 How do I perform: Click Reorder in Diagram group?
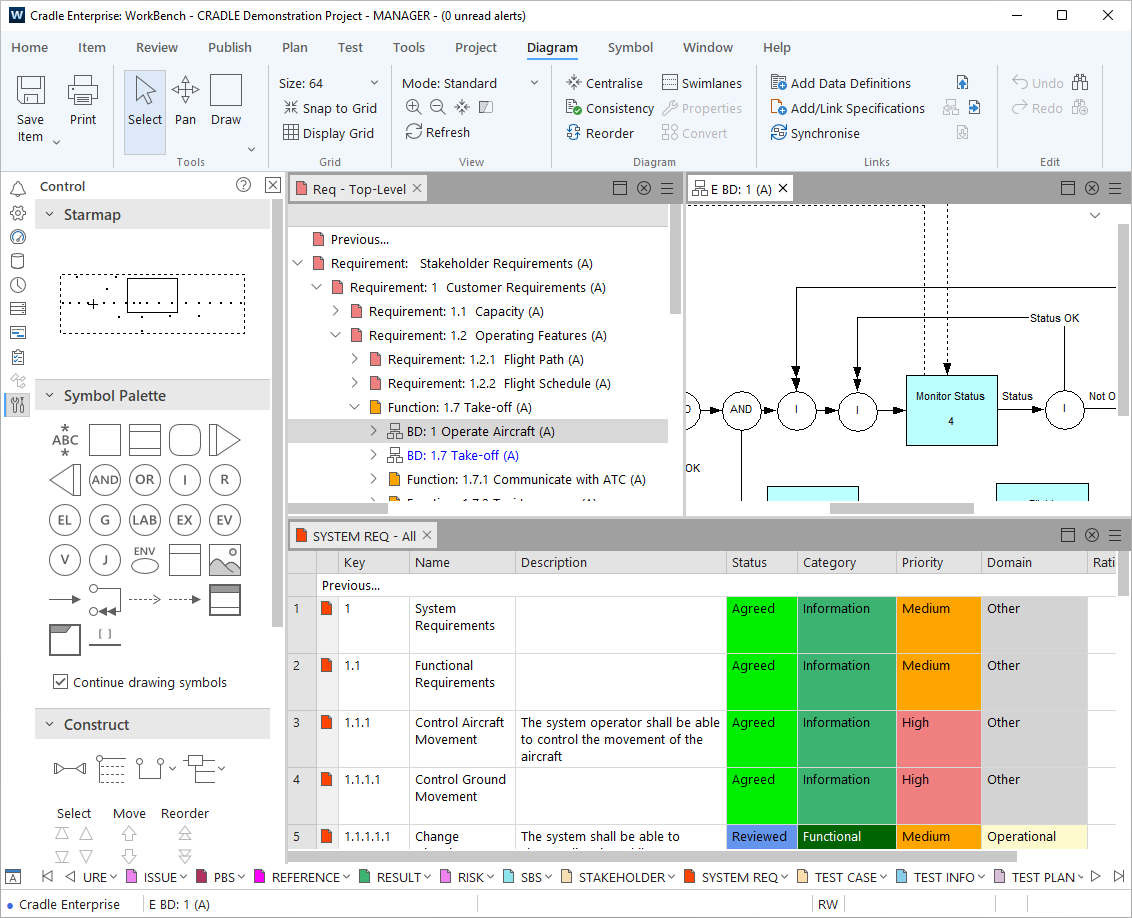600,134
